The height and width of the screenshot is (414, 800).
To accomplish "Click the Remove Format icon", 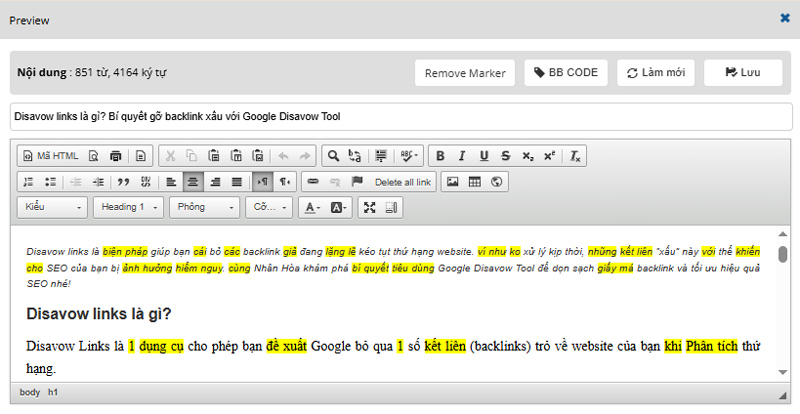I will [576, 156].
